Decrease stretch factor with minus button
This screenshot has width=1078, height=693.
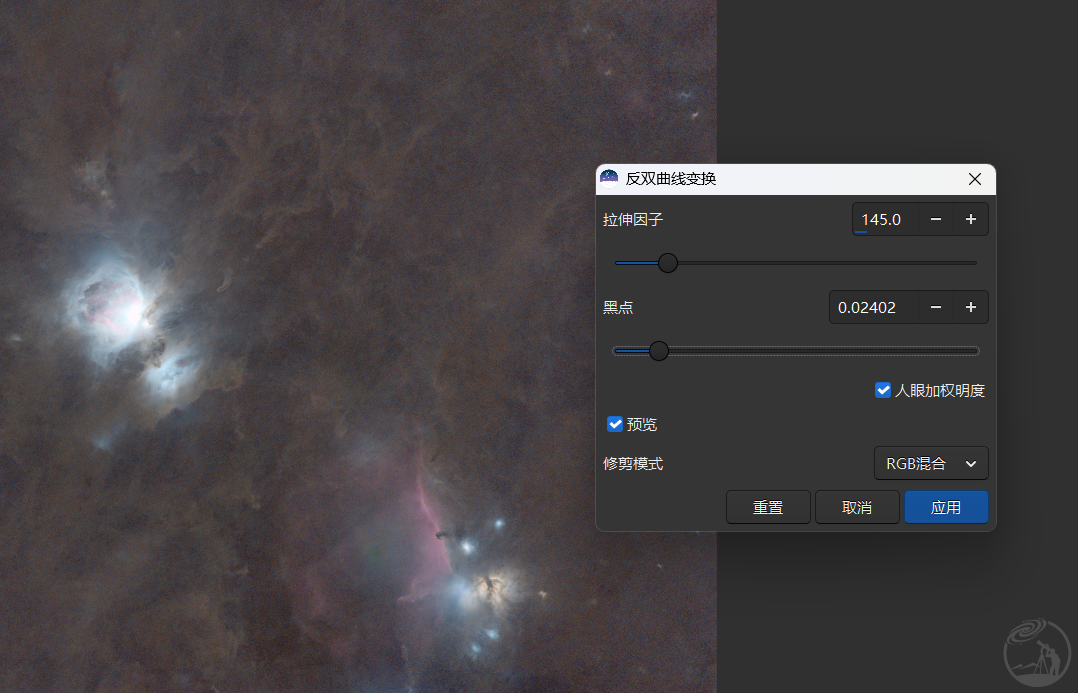tap(936, 220)
